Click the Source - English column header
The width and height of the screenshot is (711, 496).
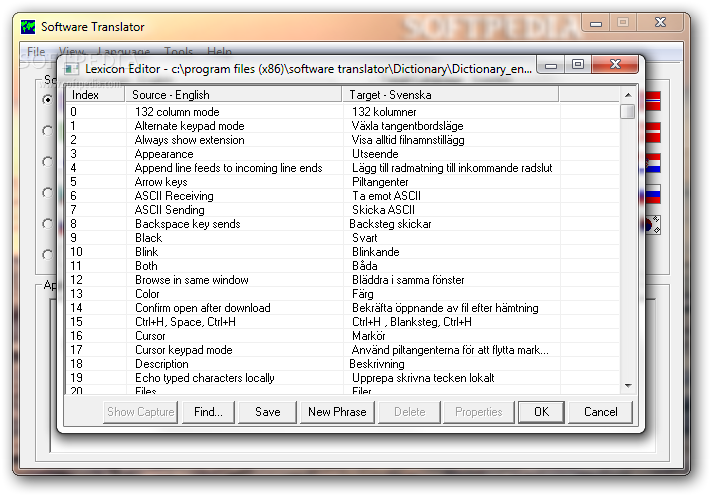[x=233, y=95]
